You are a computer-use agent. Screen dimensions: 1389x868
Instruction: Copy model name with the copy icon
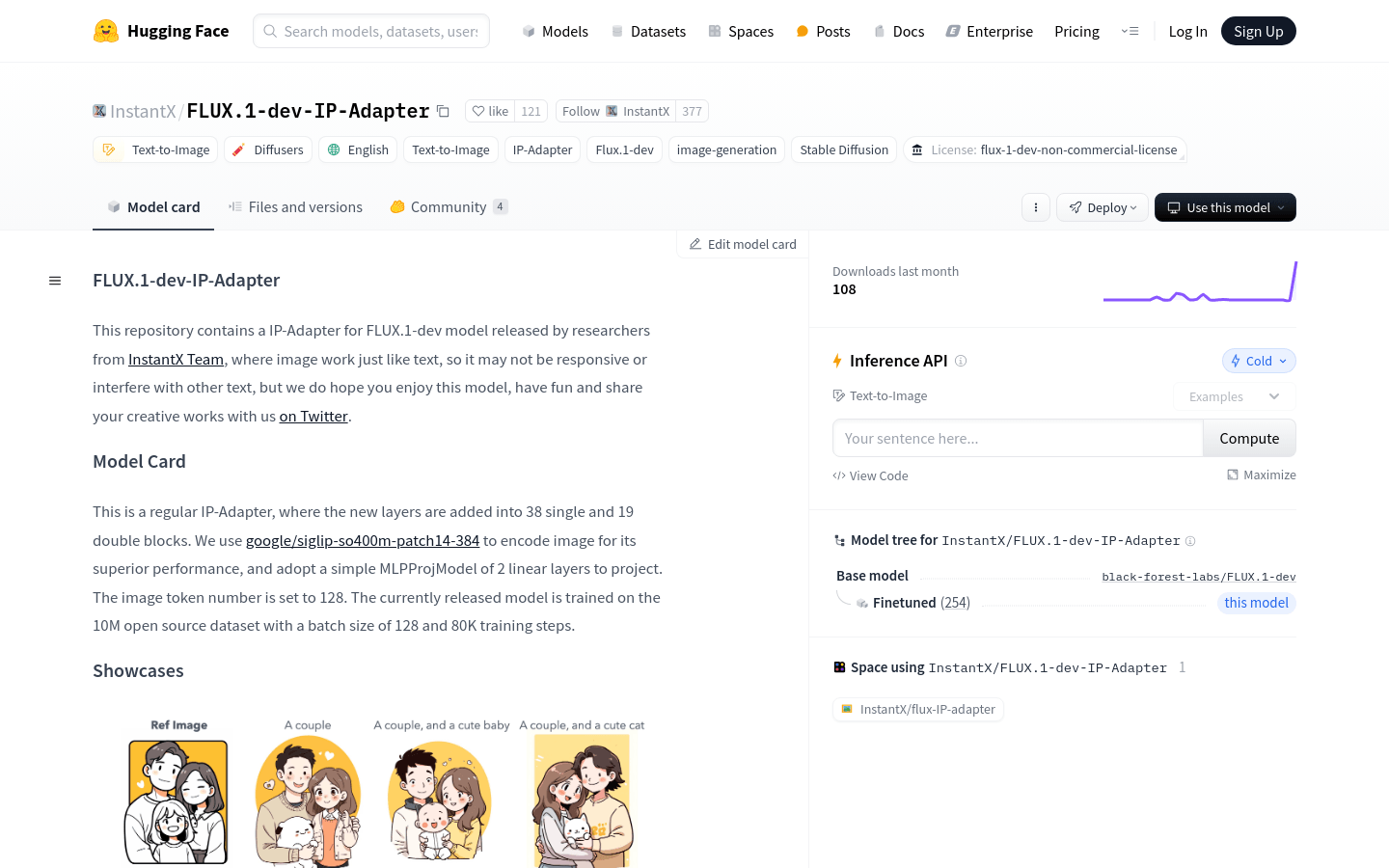pyautogui.click(x=443, y=111)
